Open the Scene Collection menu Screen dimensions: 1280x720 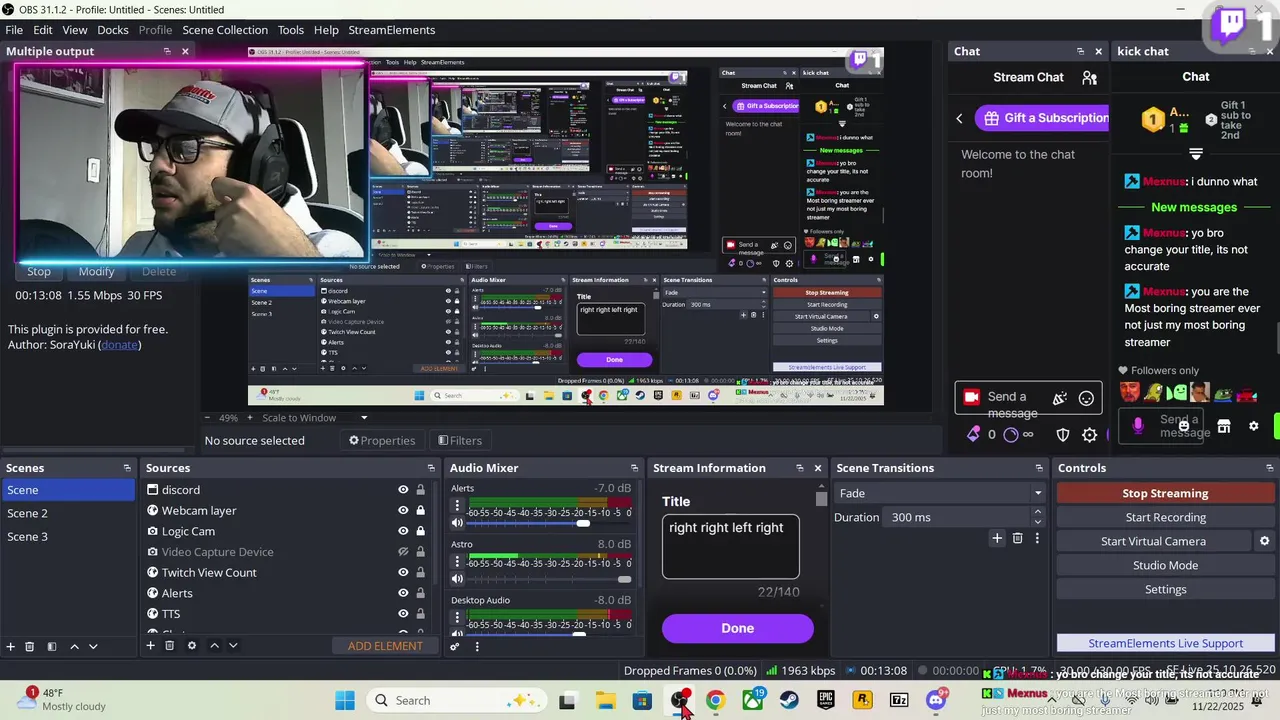(225, 30)
